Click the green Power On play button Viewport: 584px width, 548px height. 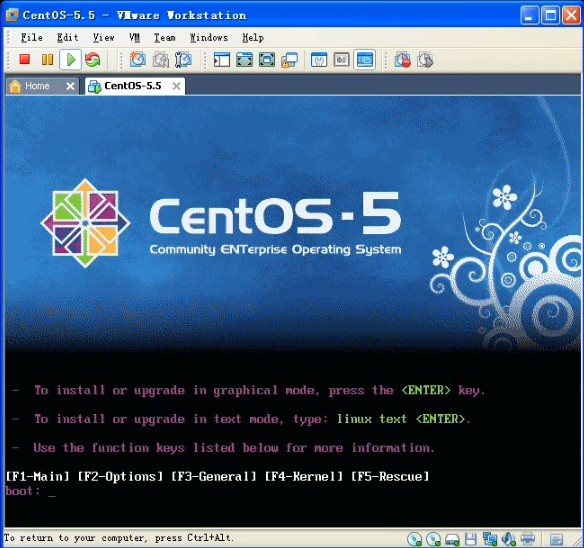pos(70,60)
